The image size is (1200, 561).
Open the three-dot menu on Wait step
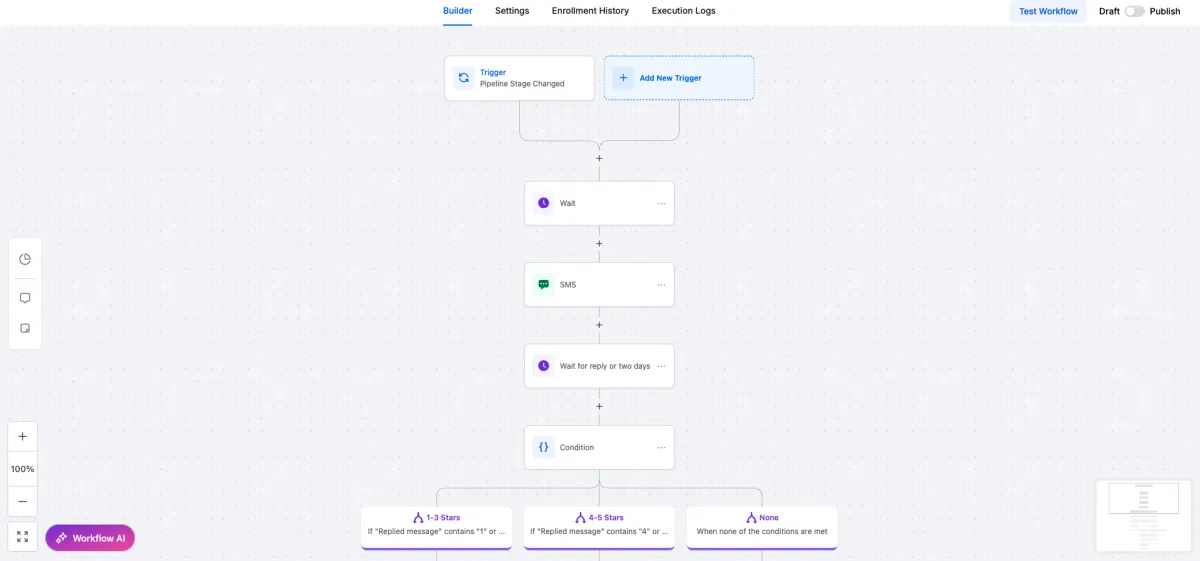point(661,203)
